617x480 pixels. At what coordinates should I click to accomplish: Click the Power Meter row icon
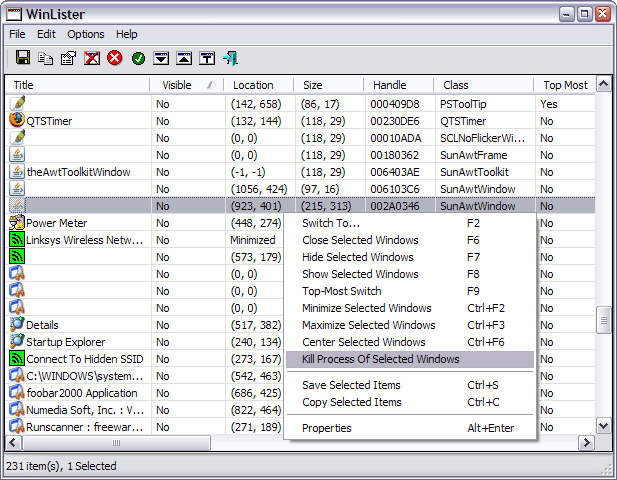pyautogui.click(x=17, y=223)
